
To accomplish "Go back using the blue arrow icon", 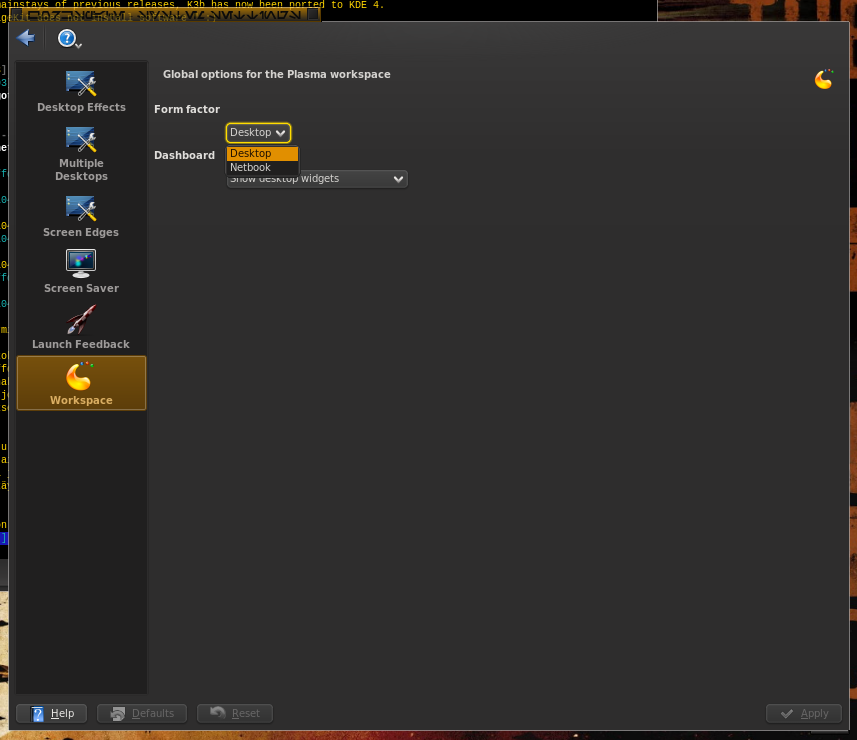I will click(26, 38).
